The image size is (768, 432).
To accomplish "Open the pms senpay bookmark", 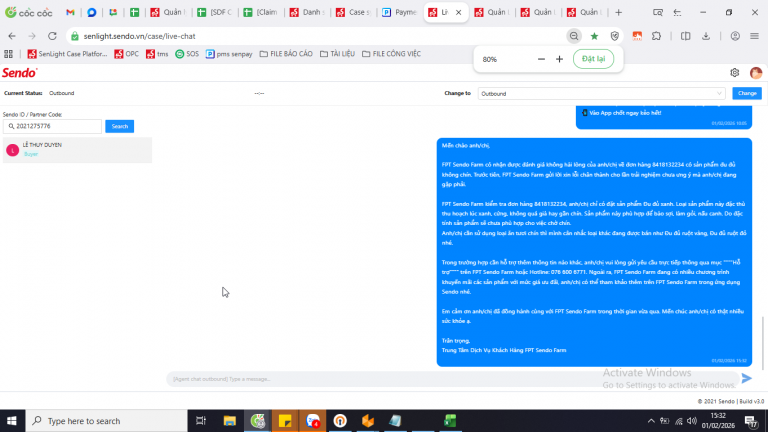I will (x=229, y=54).
